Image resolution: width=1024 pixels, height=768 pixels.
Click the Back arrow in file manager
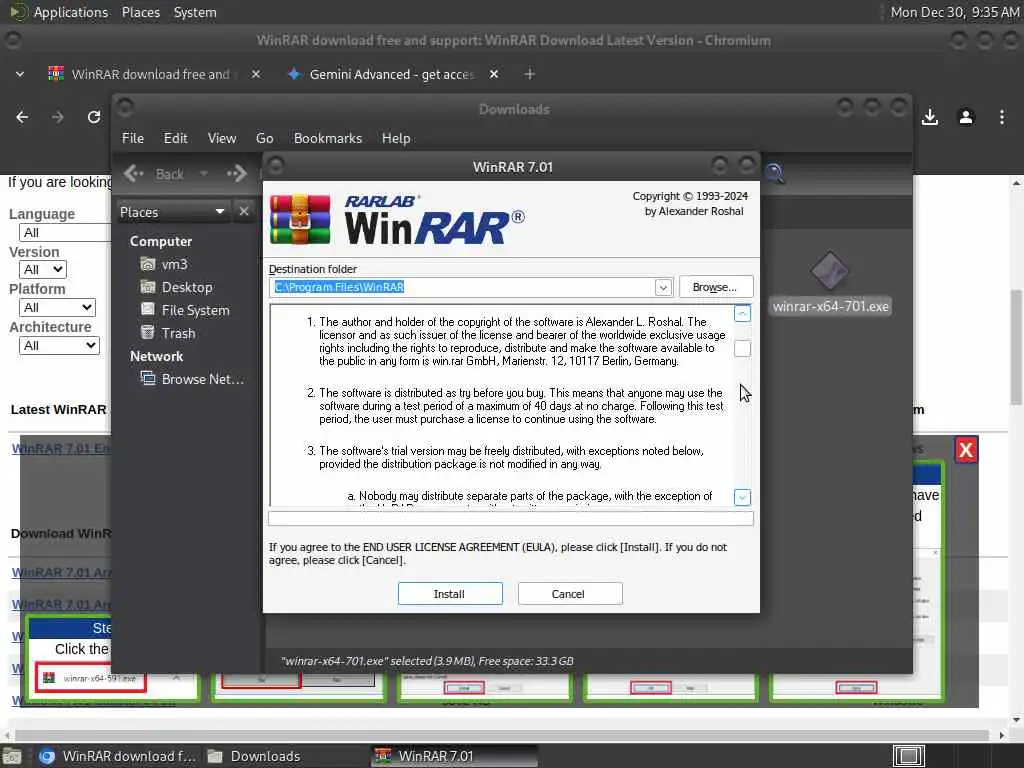pos(153,174)
